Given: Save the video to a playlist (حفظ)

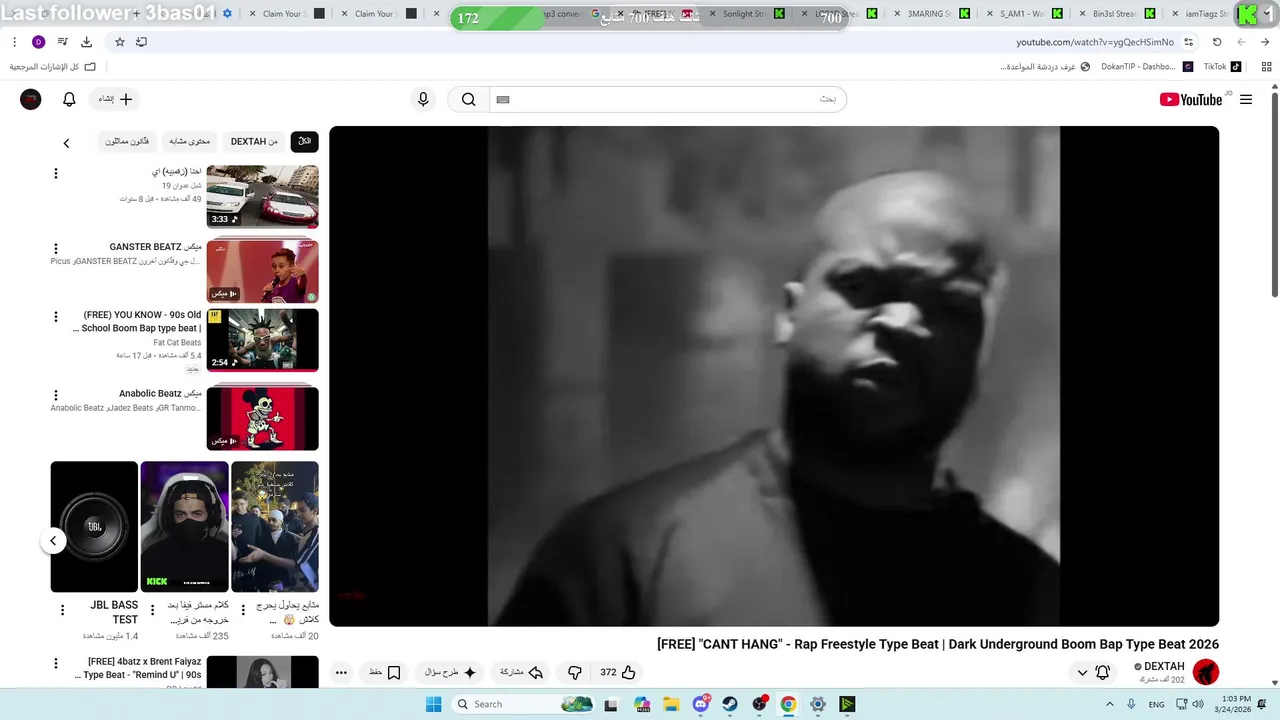Looking at the screenshot, I should (x=386, y=673).
